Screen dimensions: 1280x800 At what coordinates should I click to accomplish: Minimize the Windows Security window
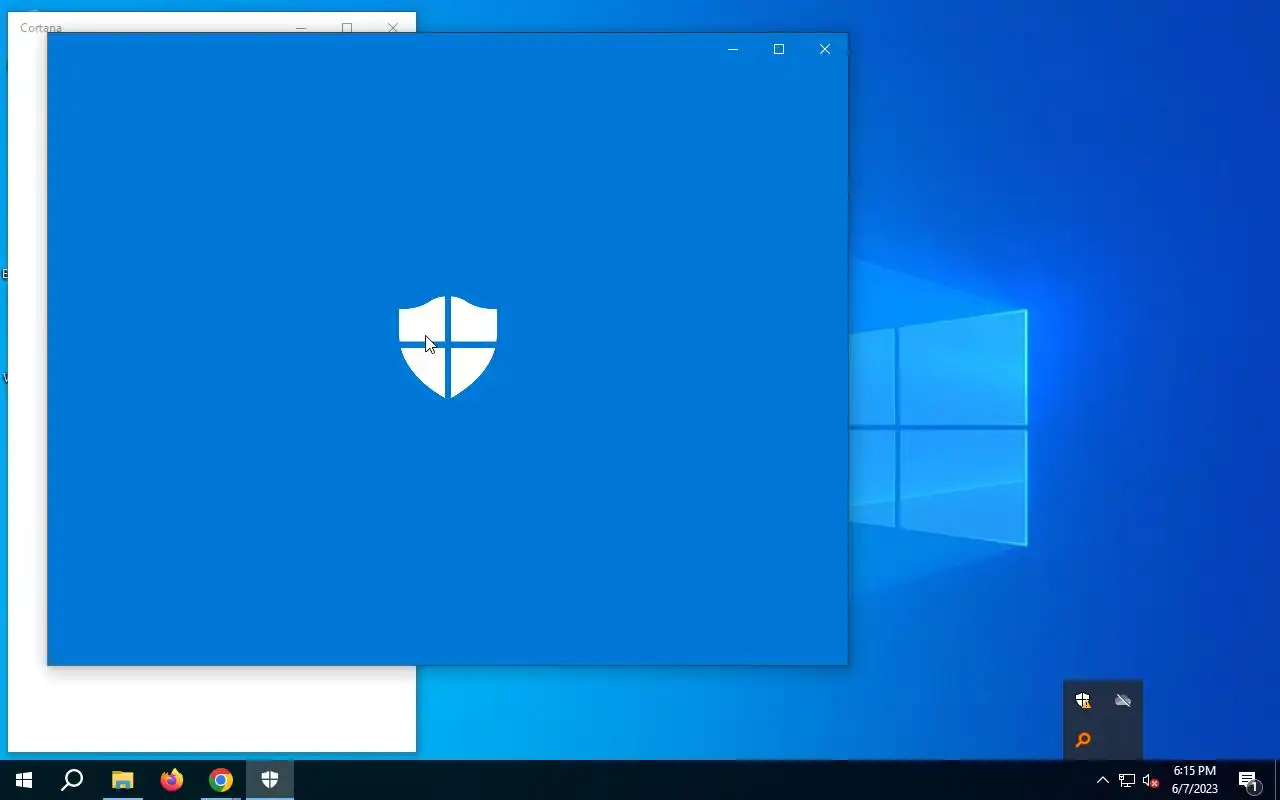pos(733,49)
